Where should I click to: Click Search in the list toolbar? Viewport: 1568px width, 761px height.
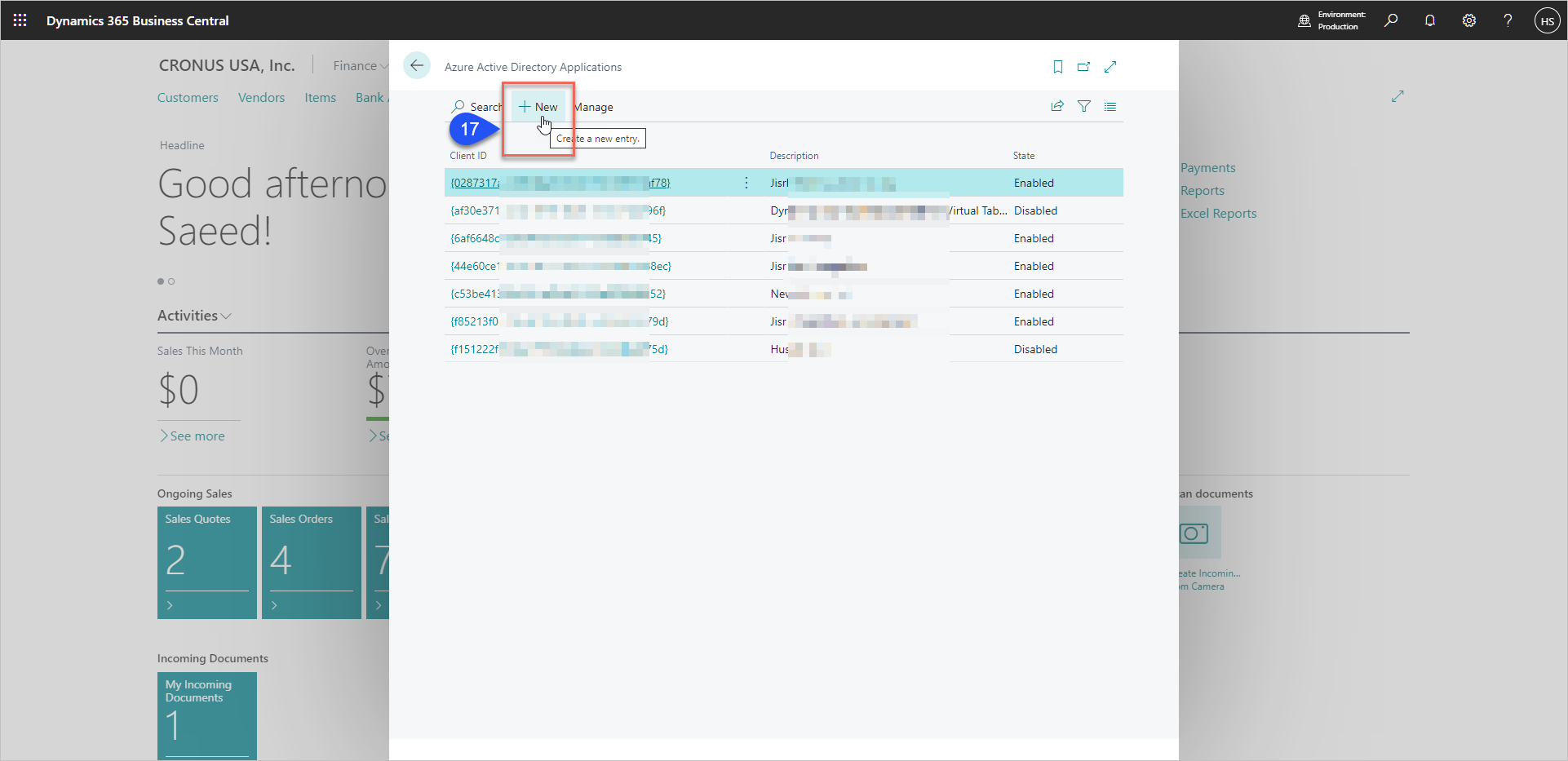pos(477,107)
